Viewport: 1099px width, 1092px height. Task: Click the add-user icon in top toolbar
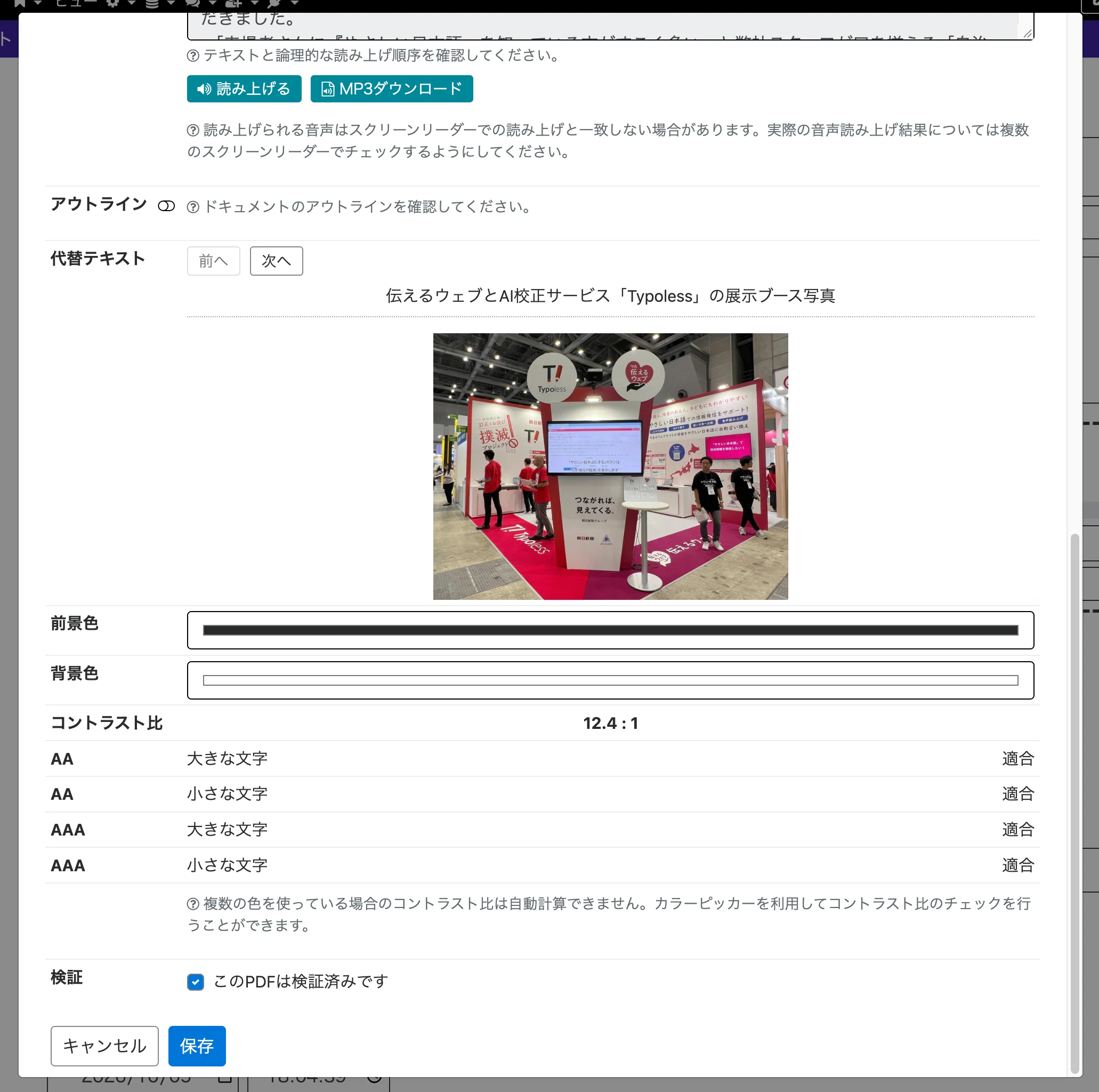(234, 3)
